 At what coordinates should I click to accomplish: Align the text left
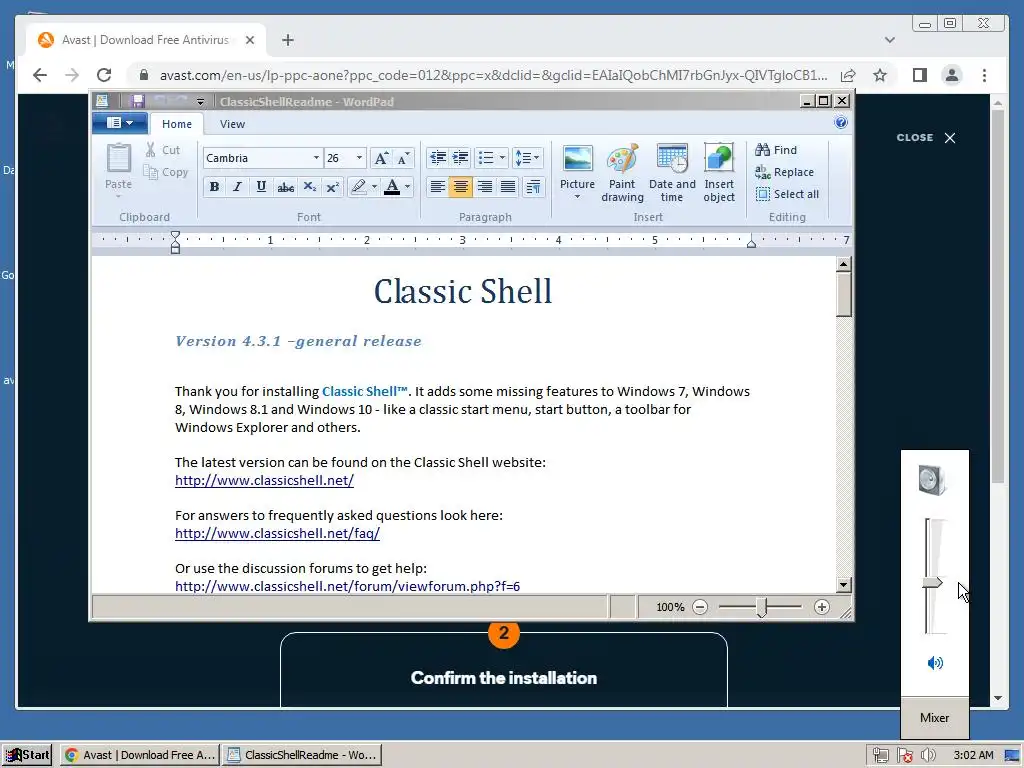click(438, 187)
